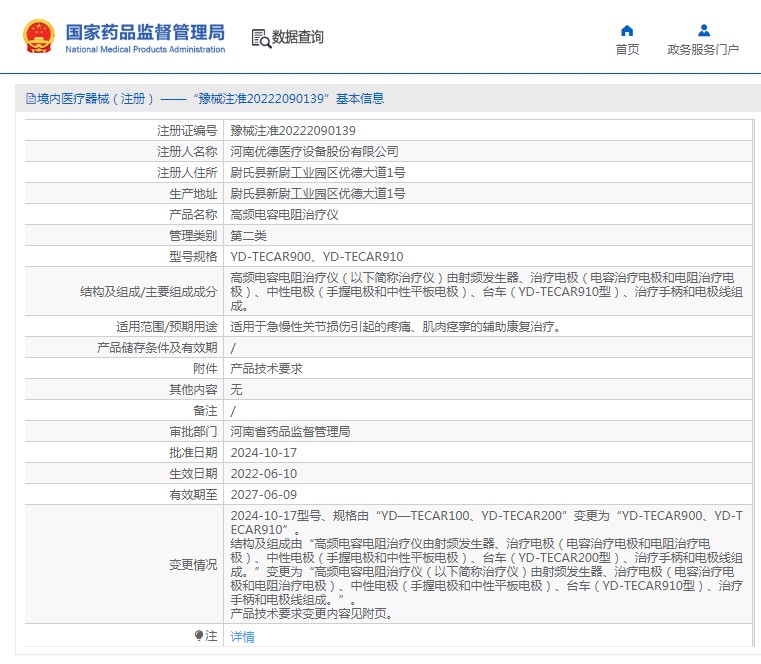
Task: Click 国家药品监督管理局 site title
Action: coord(145,32)
